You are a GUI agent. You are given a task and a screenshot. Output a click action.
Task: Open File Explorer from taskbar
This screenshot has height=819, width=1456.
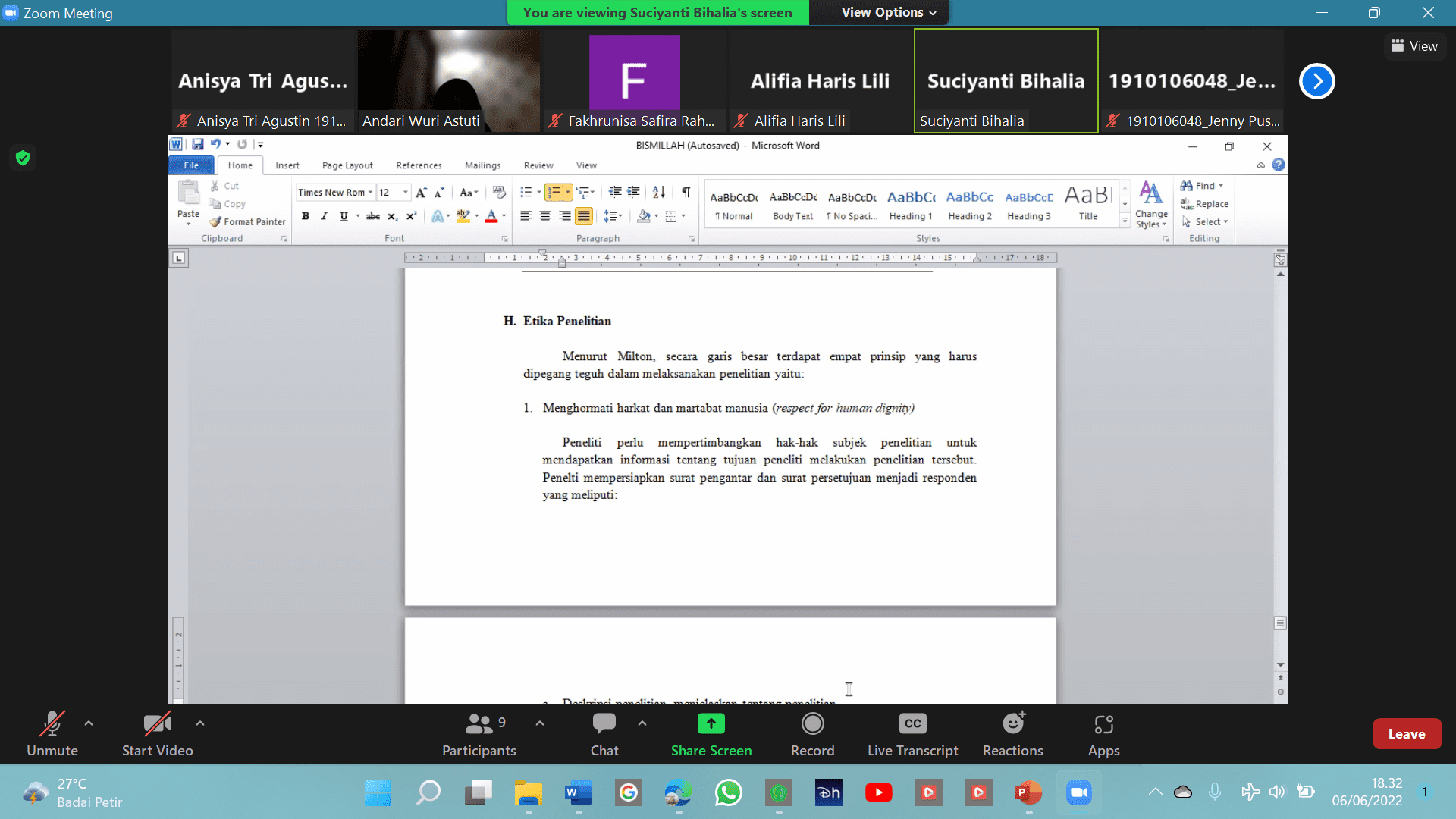[x=529, y=793]
